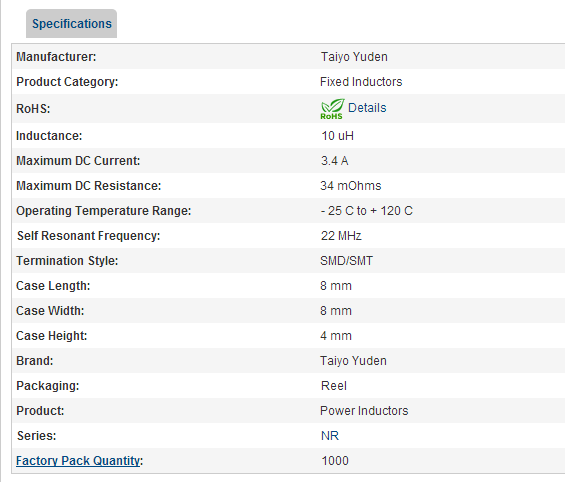Click the 34 mOhms resistance value

pyautogui.click(x=351, y=186)
